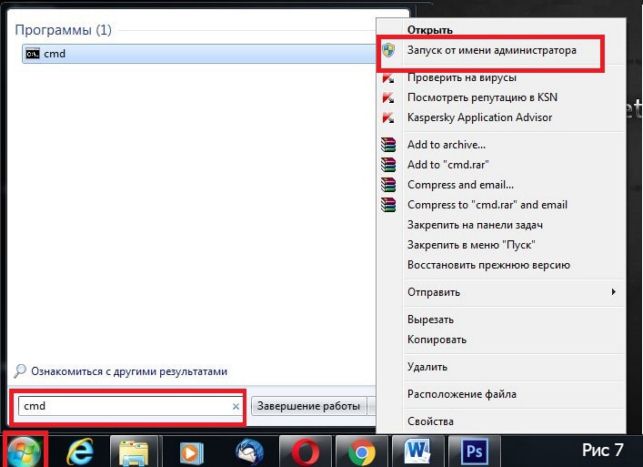Open Google Chrome from the taskbar
This screenshot has height=467, width=643.
(362, 452)
